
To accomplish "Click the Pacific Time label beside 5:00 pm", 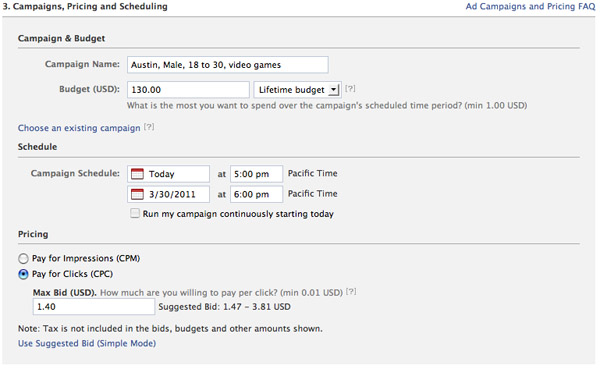I will point(313,173).
